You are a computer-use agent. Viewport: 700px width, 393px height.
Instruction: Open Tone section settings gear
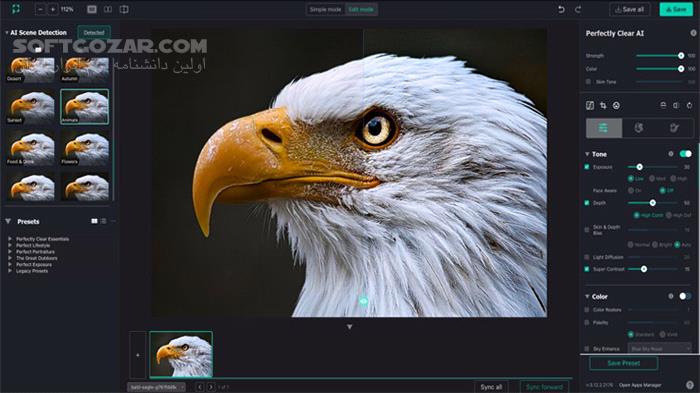[x=671, y=154]
